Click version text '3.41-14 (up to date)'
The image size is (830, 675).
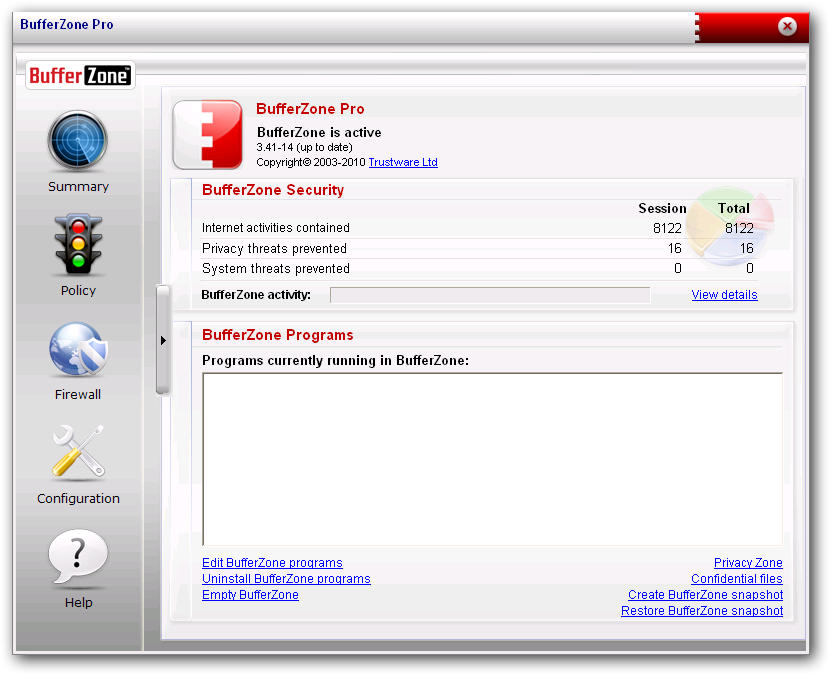click(x=304, y=147)
